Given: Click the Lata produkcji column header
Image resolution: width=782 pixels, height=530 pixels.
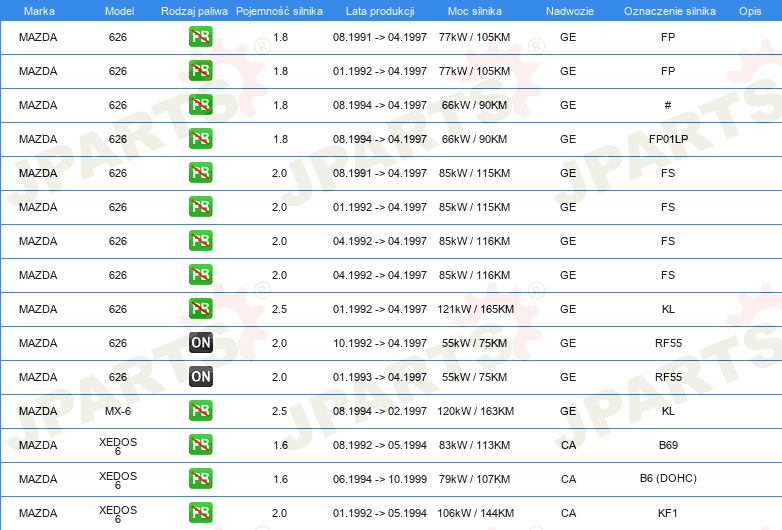Looking at the screenshot, I should [380, 11].
